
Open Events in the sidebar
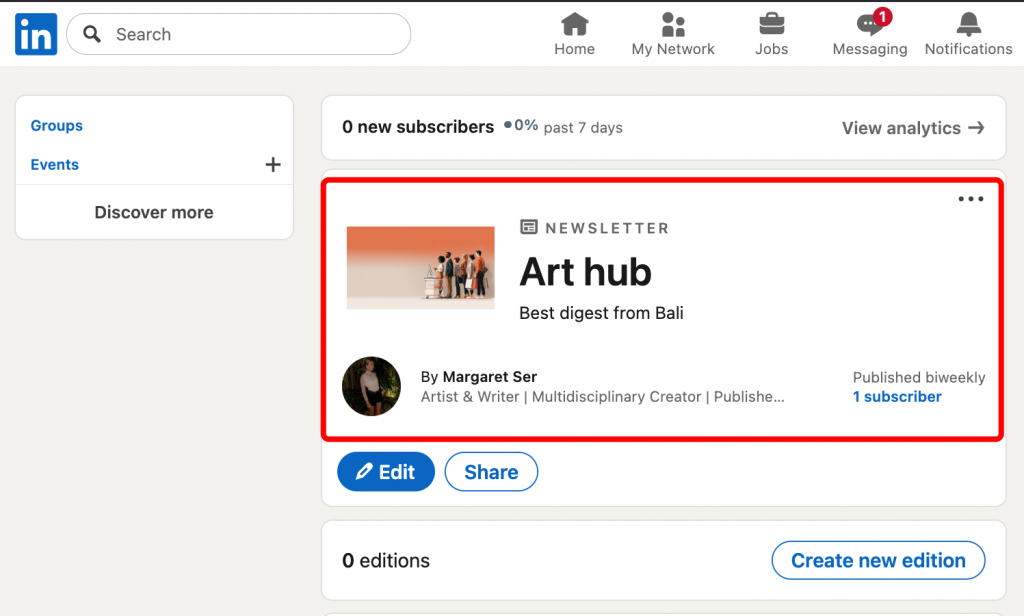tap(55, 165)
